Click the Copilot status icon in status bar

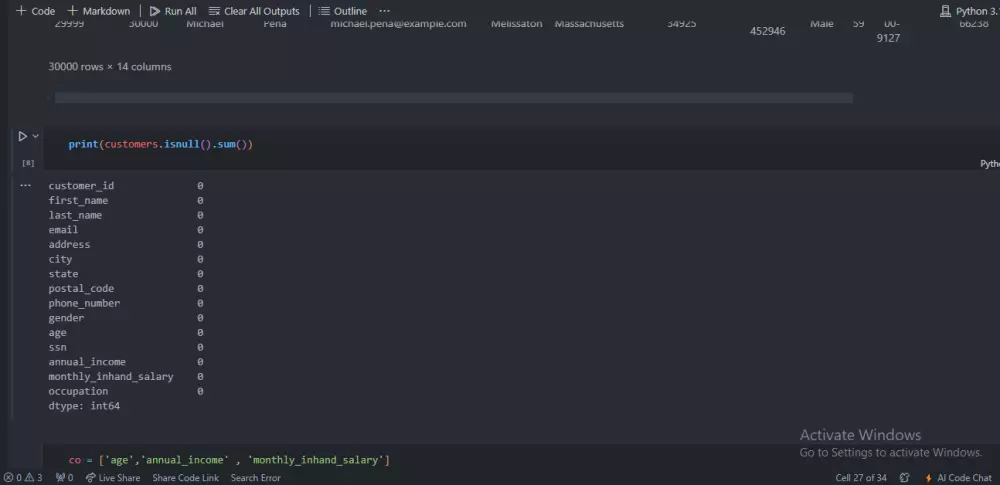point(904,477)
